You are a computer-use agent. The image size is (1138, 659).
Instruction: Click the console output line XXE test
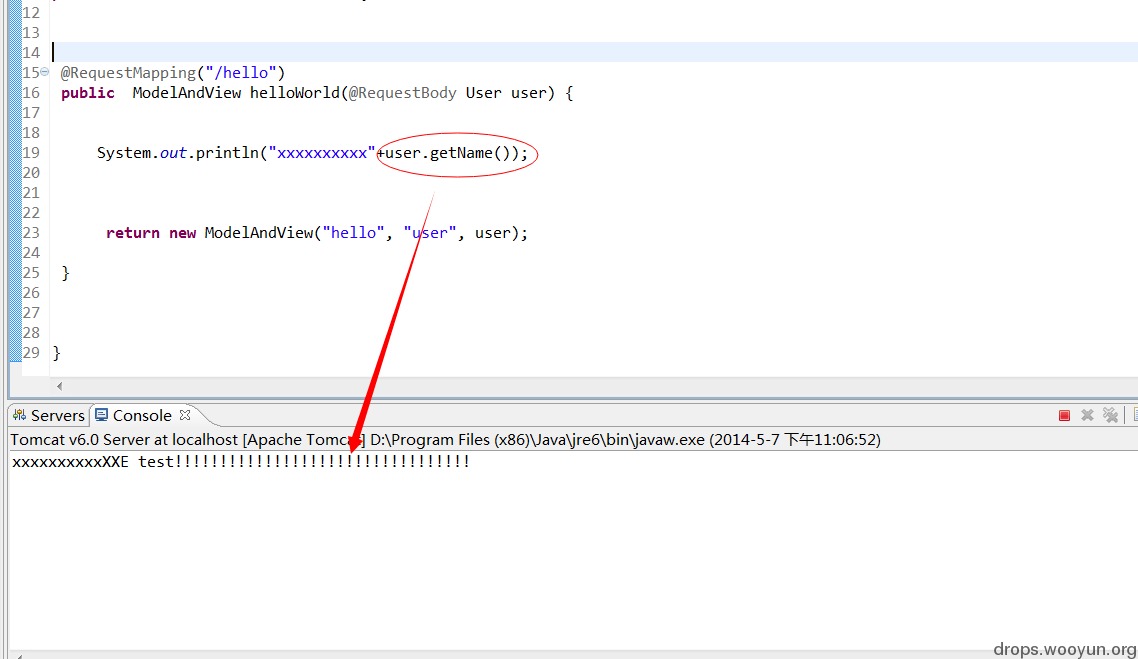pyautogui.click(x=241, y=462)
